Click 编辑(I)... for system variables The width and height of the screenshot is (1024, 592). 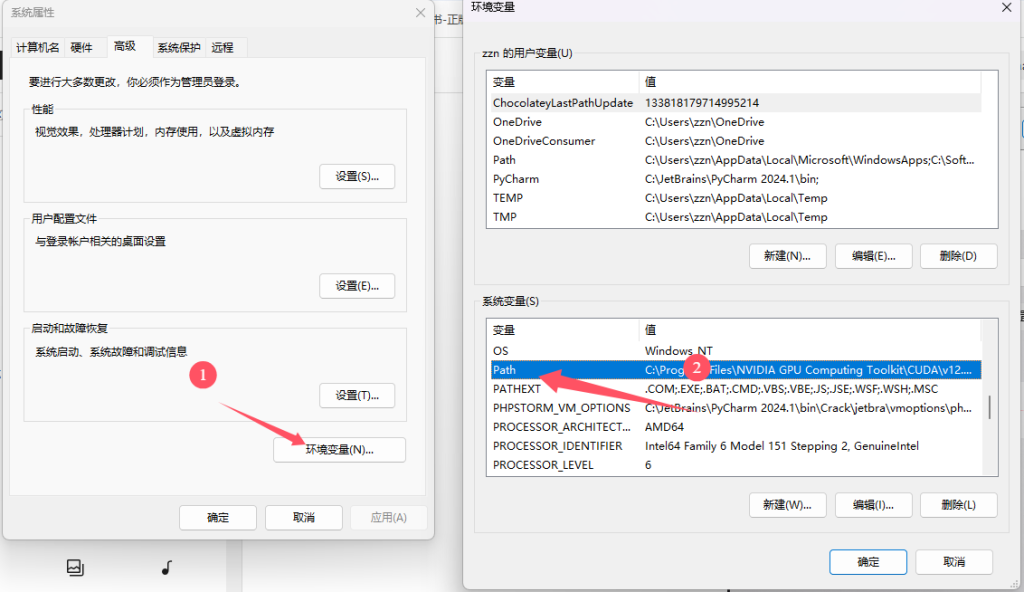pos(872,504)
